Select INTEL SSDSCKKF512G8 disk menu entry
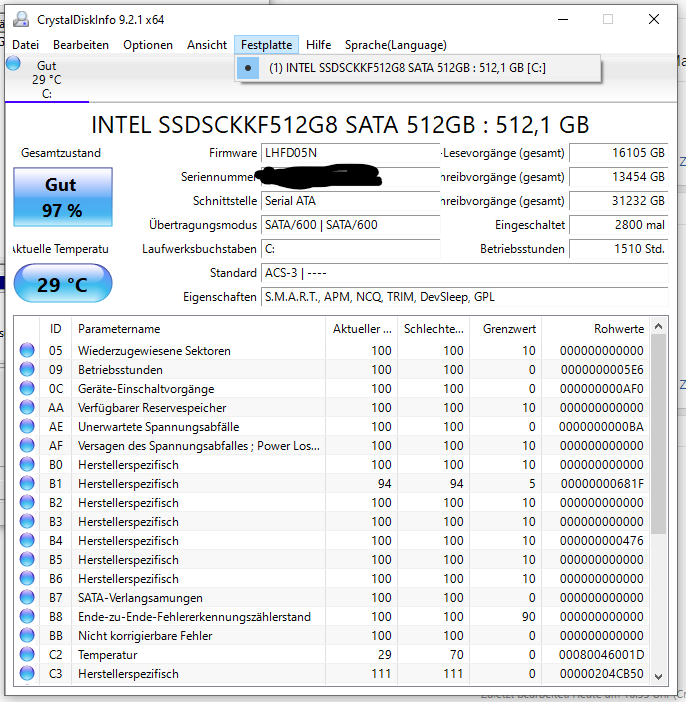The image size is (686, 702). click(x=417, y=68)
